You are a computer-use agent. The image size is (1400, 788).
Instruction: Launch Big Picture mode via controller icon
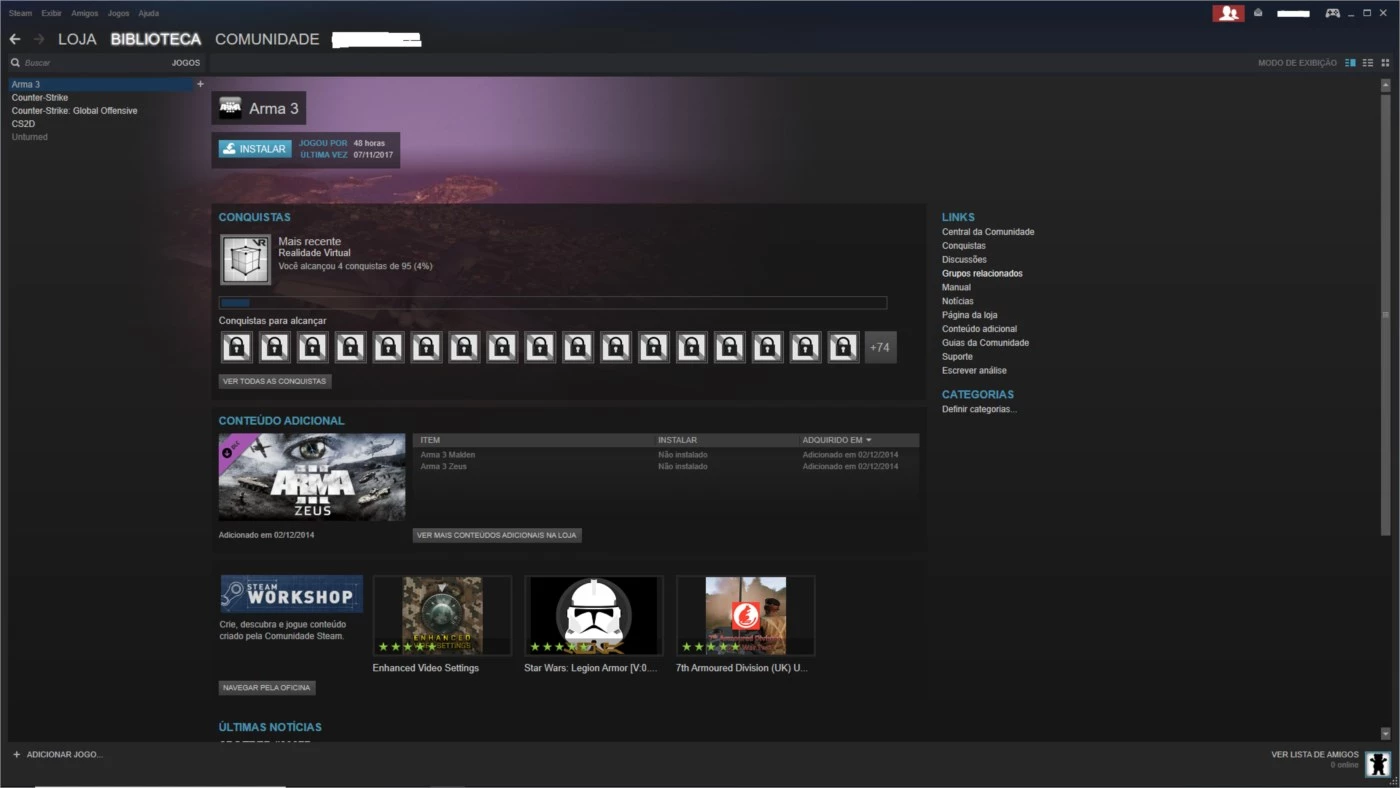pyautogui.click(x=1332, y=13)
